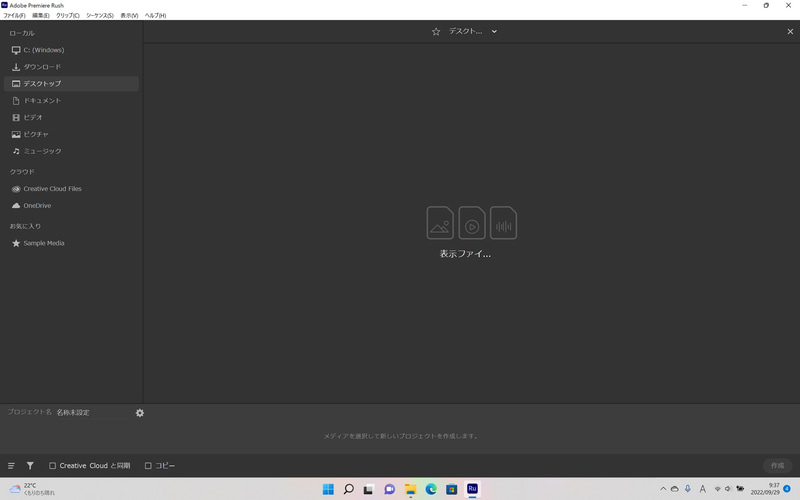Screen dimensions: 800x500
Task: Open the view options list icon
Action: pos(11,466)
